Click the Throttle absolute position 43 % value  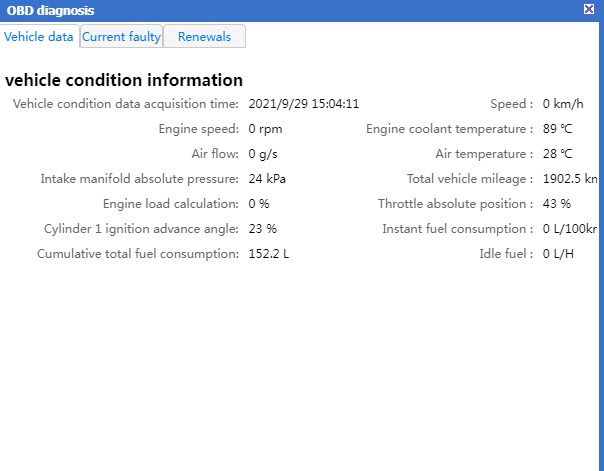point(557,204)
